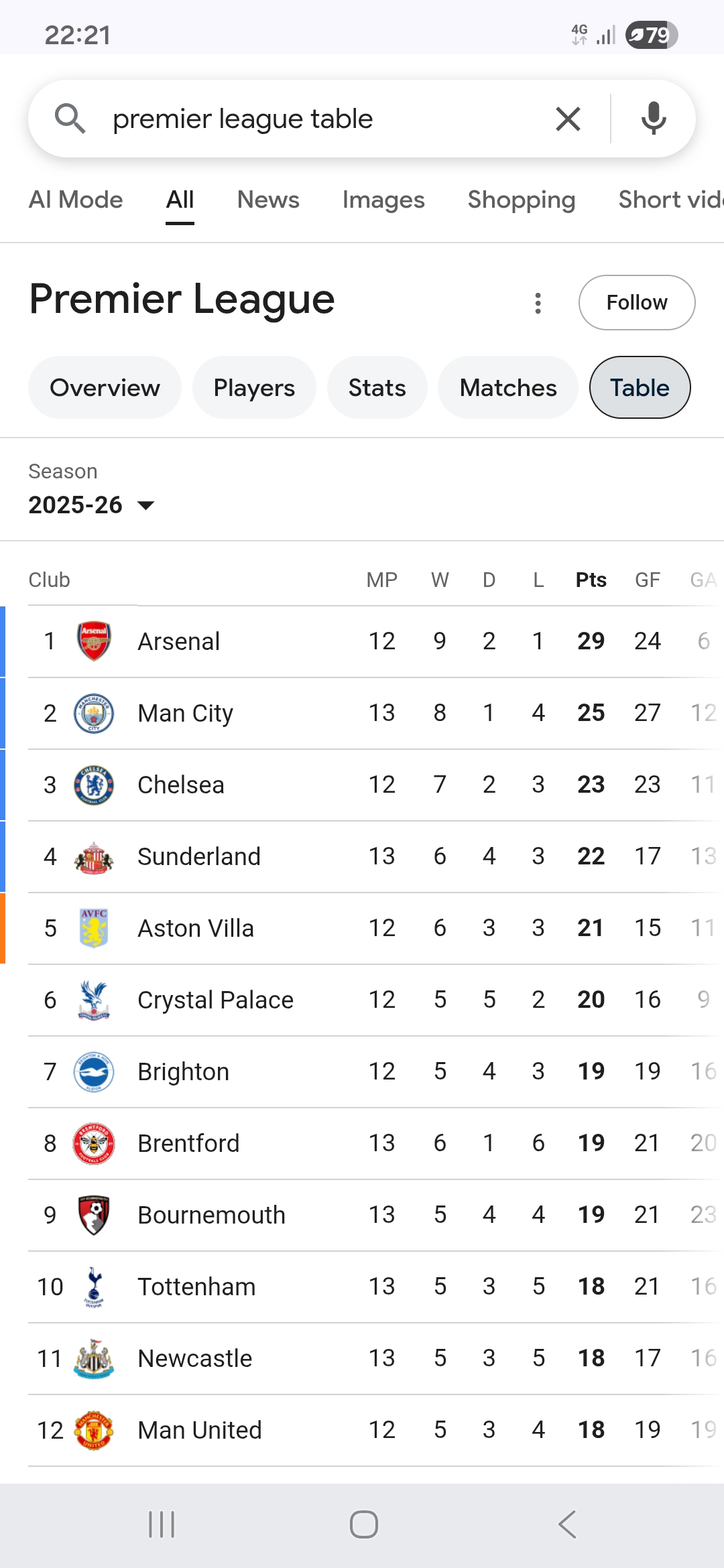Tap the Chelsea club crest
This screenshot has width=724, height=1568.
point(94,785)
